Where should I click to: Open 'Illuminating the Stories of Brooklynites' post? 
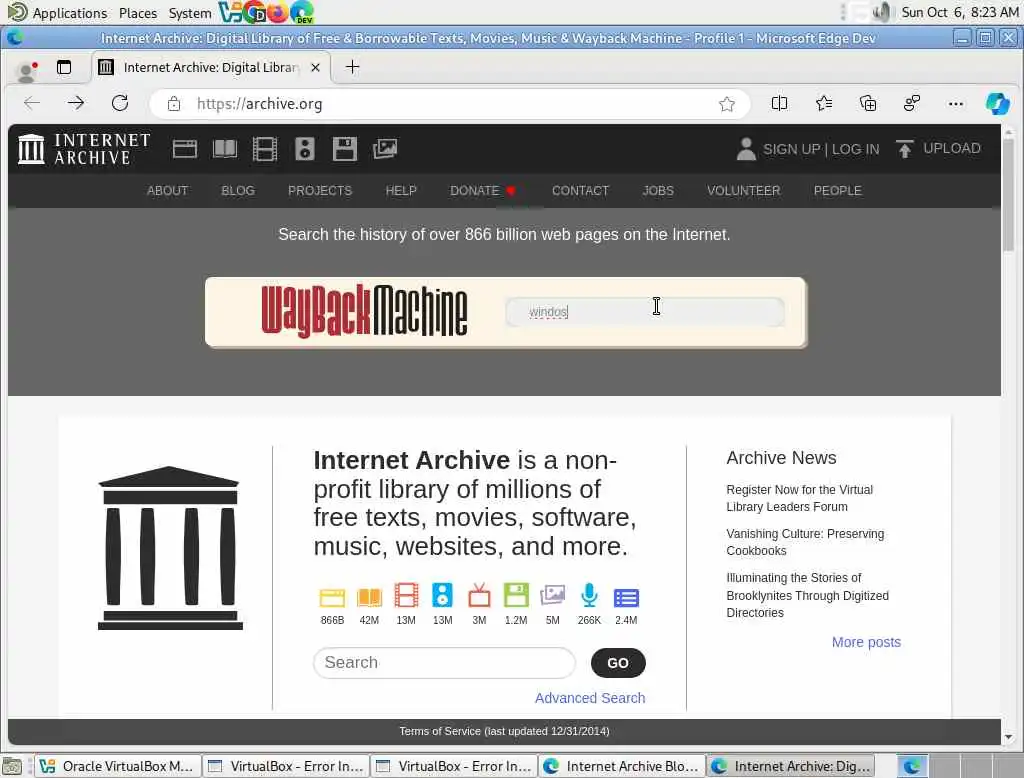click(807, 595)
